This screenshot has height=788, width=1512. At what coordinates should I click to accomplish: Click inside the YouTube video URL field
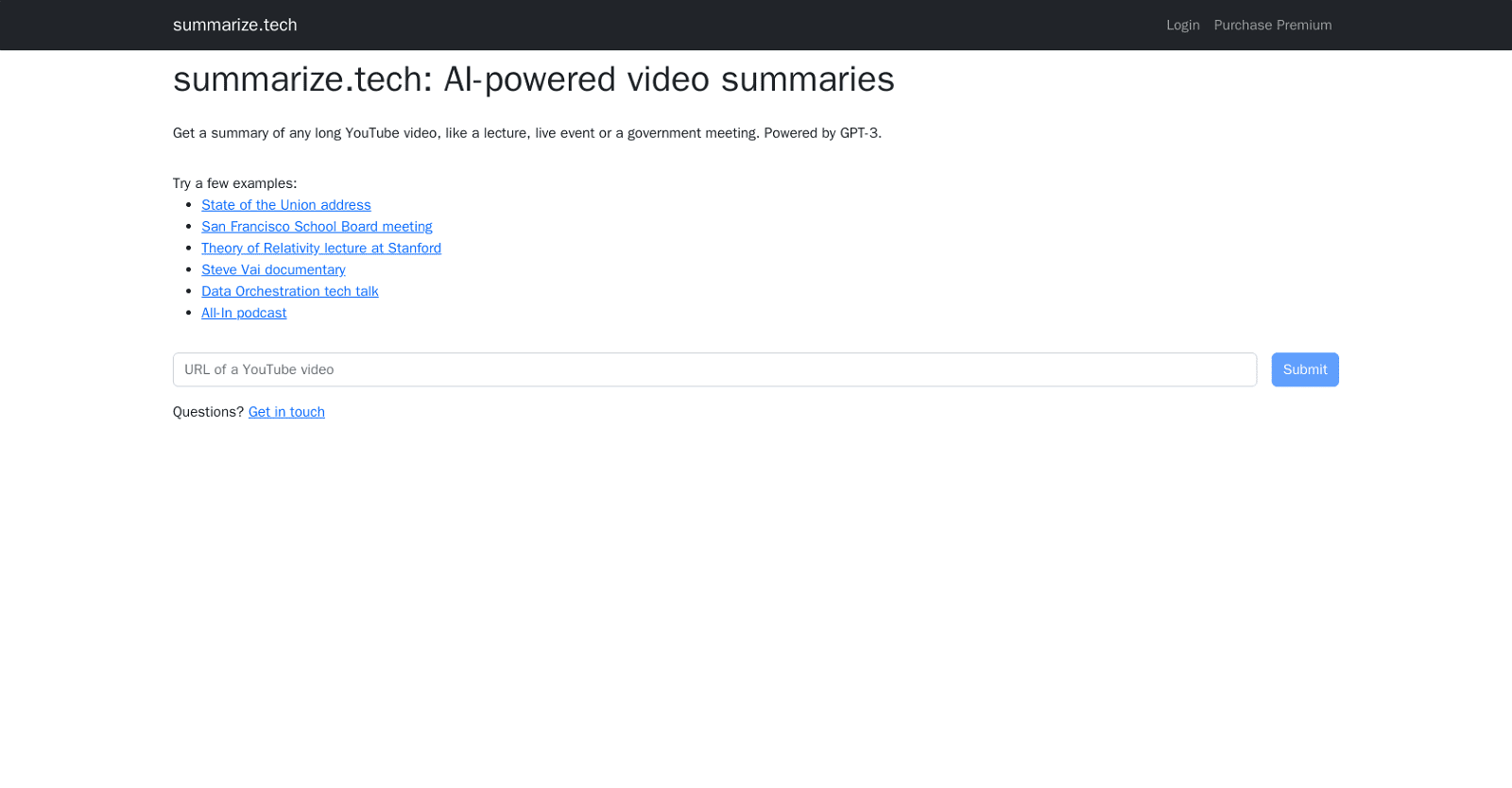click(x=714, y=369)
